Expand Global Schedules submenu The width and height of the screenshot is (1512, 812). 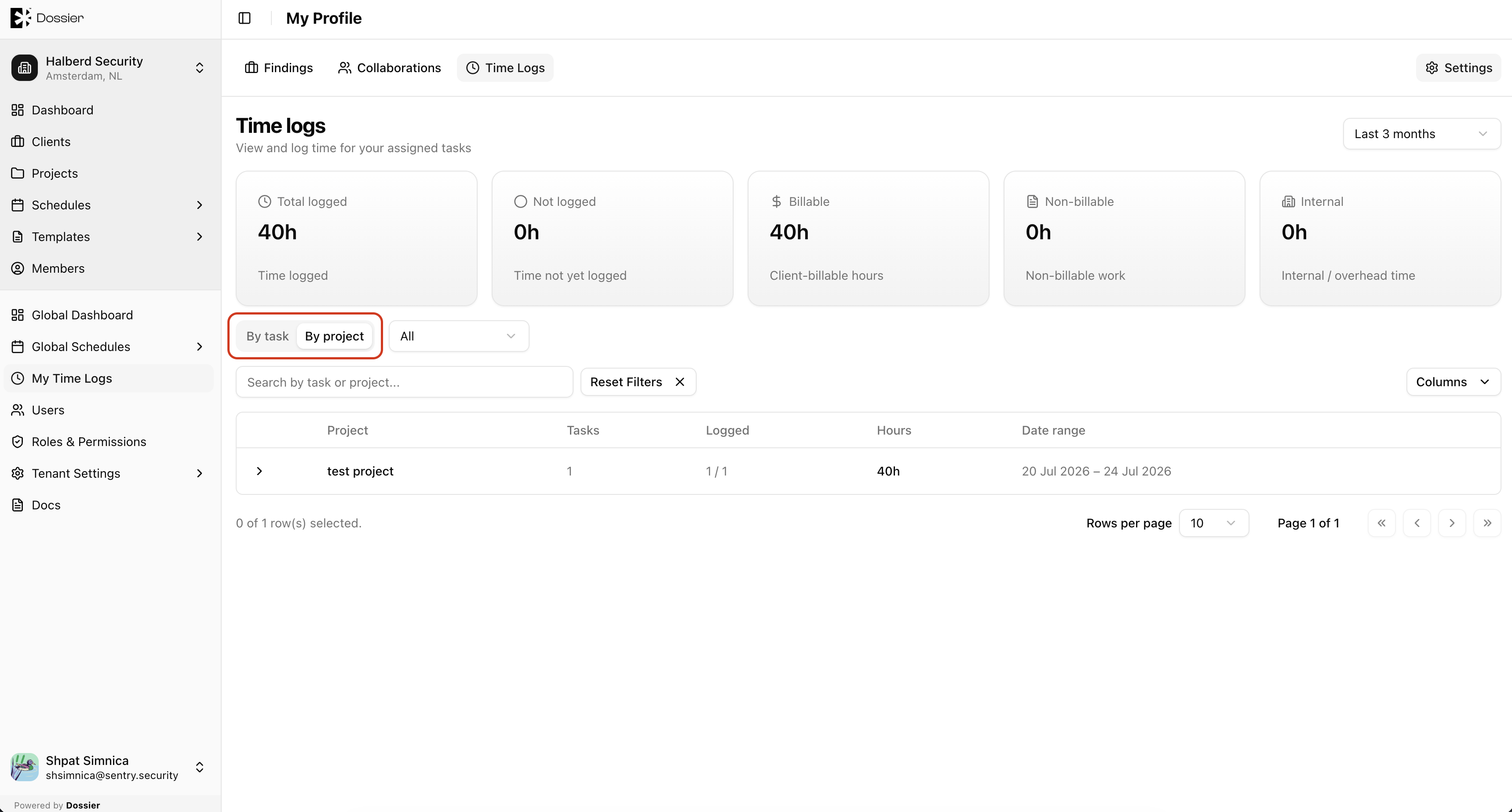(200, 347)
